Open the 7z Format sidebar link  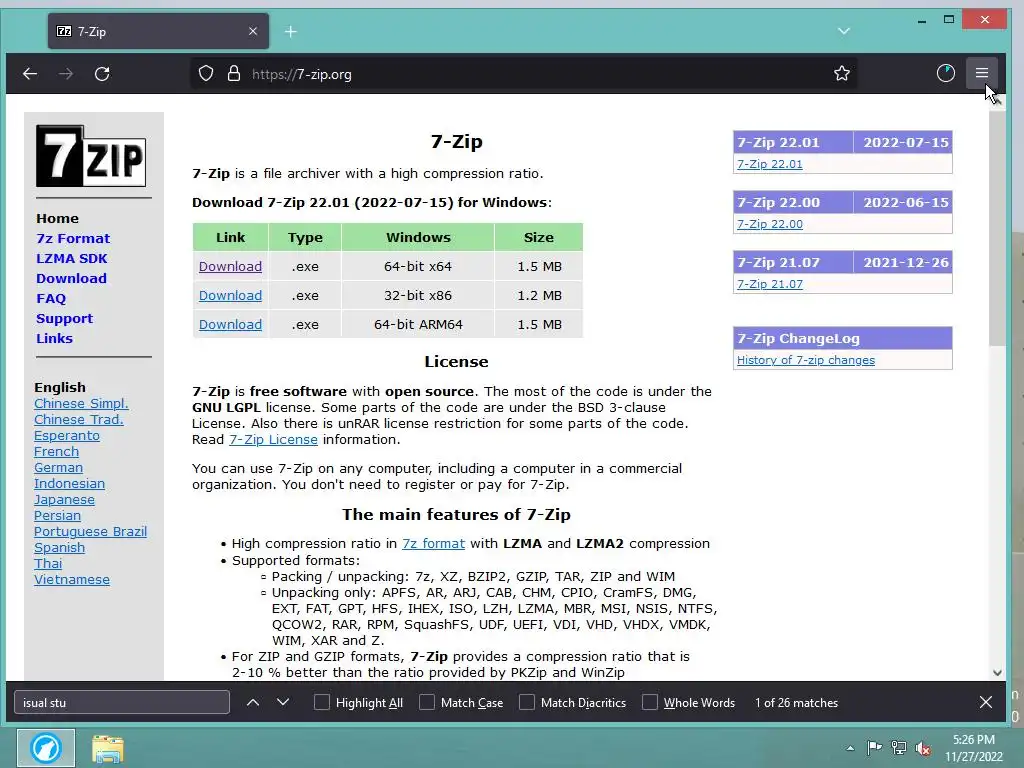click(73, 238)
